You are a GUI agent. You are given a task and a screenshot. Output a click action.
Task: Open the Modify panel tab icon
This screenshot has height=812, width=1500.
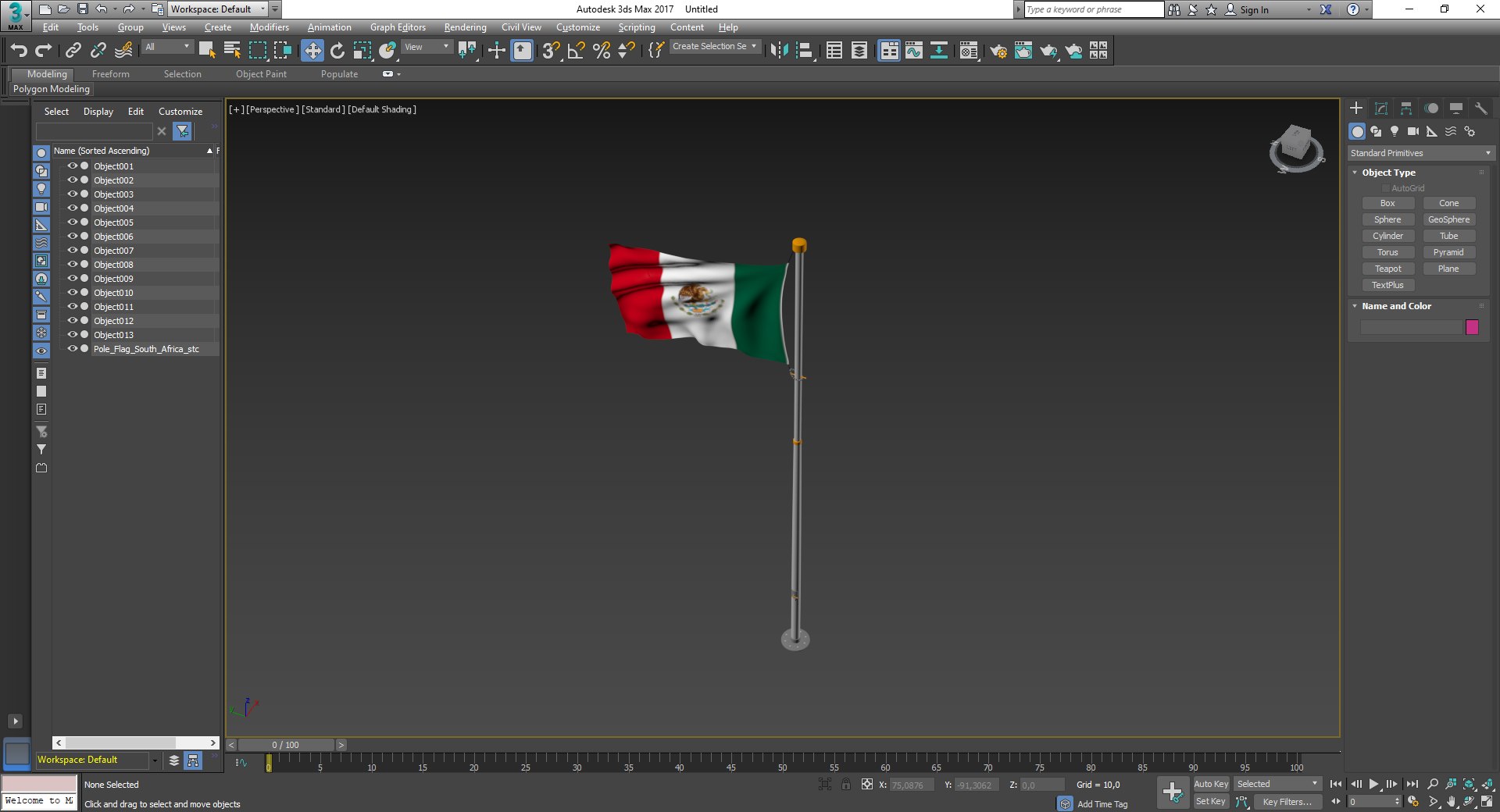click(1381, 109)
